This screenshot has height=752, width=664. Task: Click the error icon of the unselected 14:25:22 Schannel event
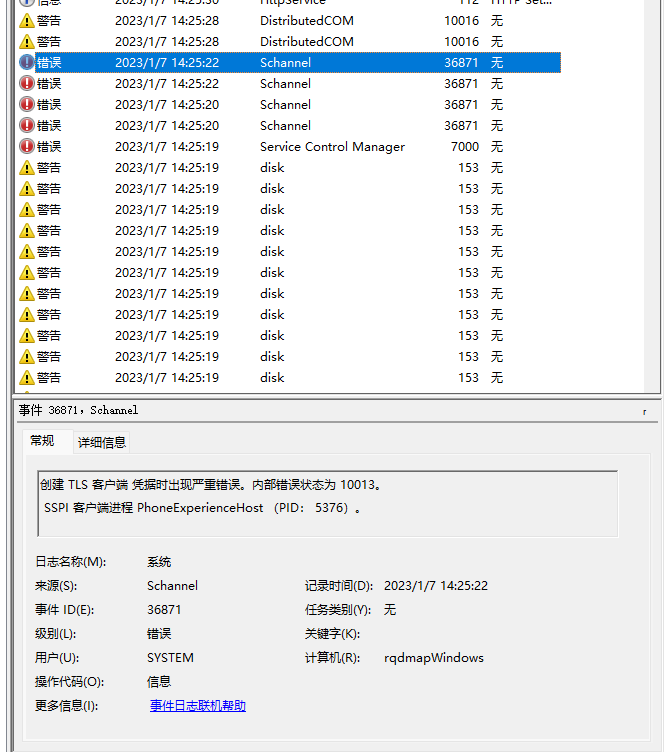(x=27, y=84)
